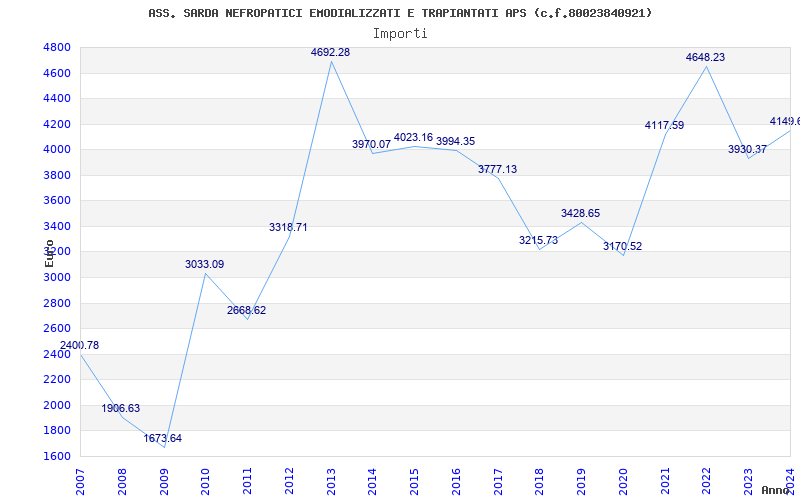Click the x-axis year 2018
The height and width of the screenshot is (500, 800).
tap(540, 482)
